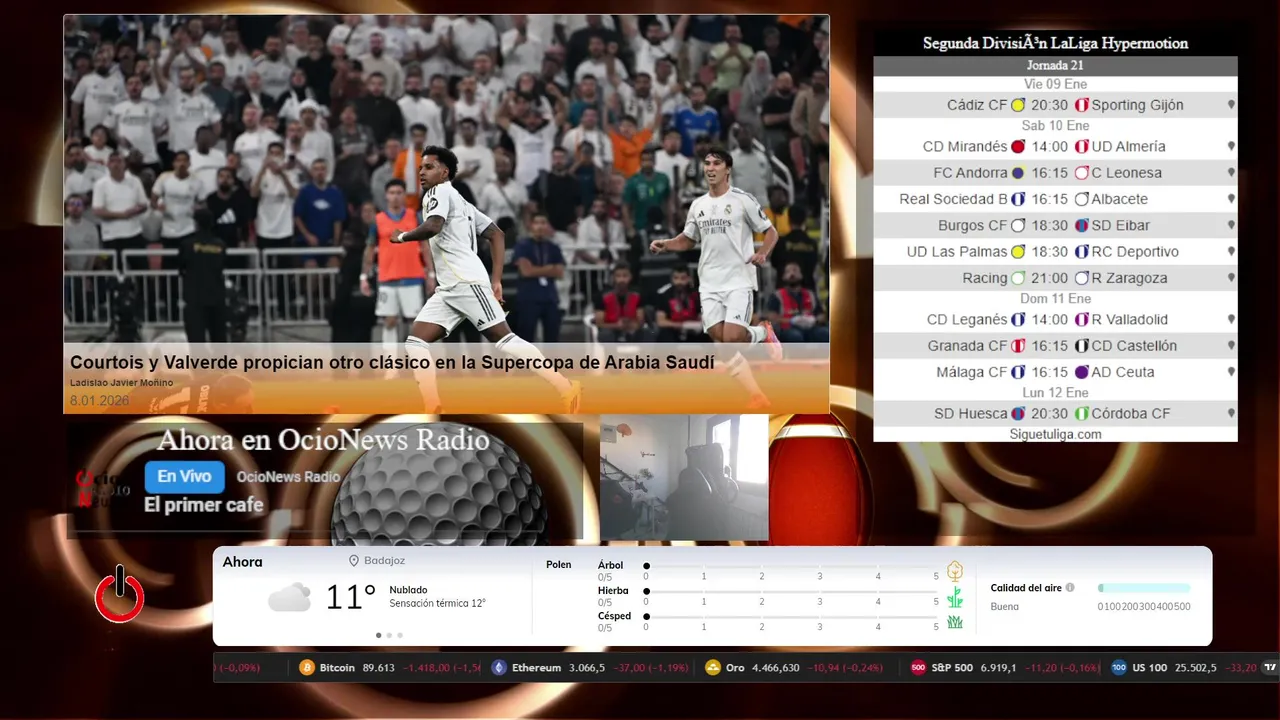Screen dimensions: 1280x720
Task: Click the Córdoba CF green crest
Action: (1081, 414)
